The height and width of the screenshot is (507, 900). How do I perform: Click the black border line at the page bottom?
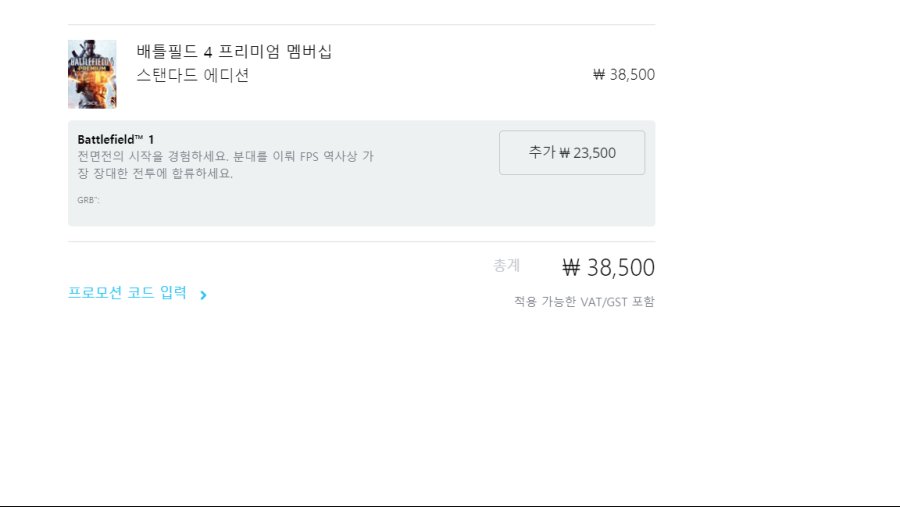(450, 505)
